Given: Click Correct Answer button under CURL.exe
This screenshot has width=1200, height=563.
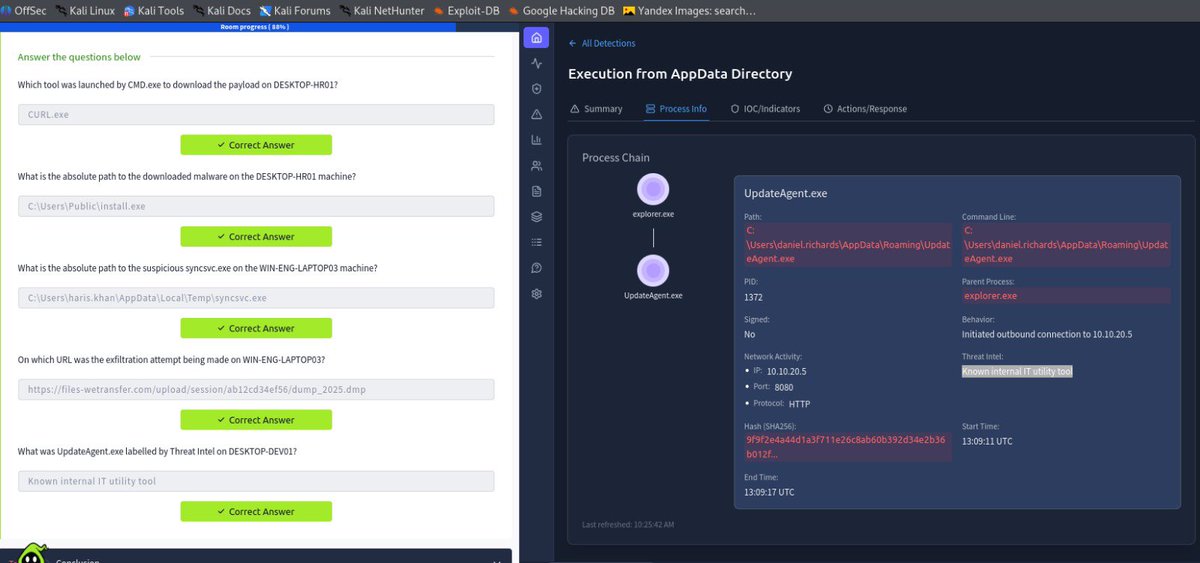Looking at the screenshot, I should pyautogui.click(x=256, y=145).
